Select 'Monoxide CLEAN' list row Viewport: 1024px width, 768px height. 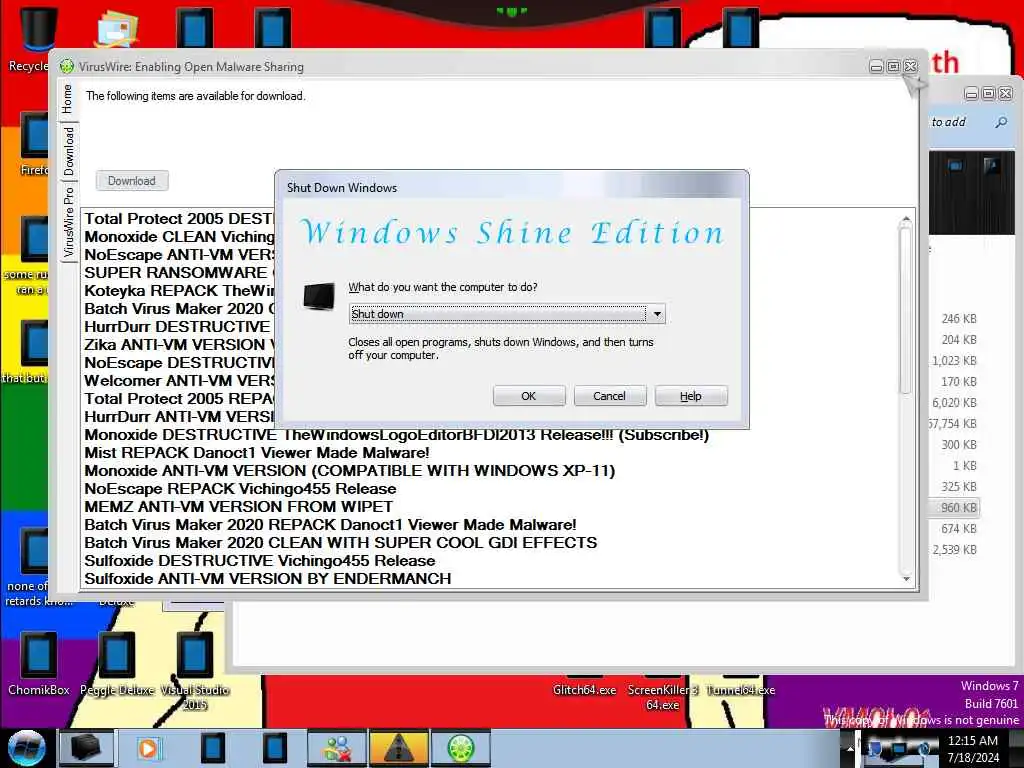pyautogui.click(x=180, y=236)
